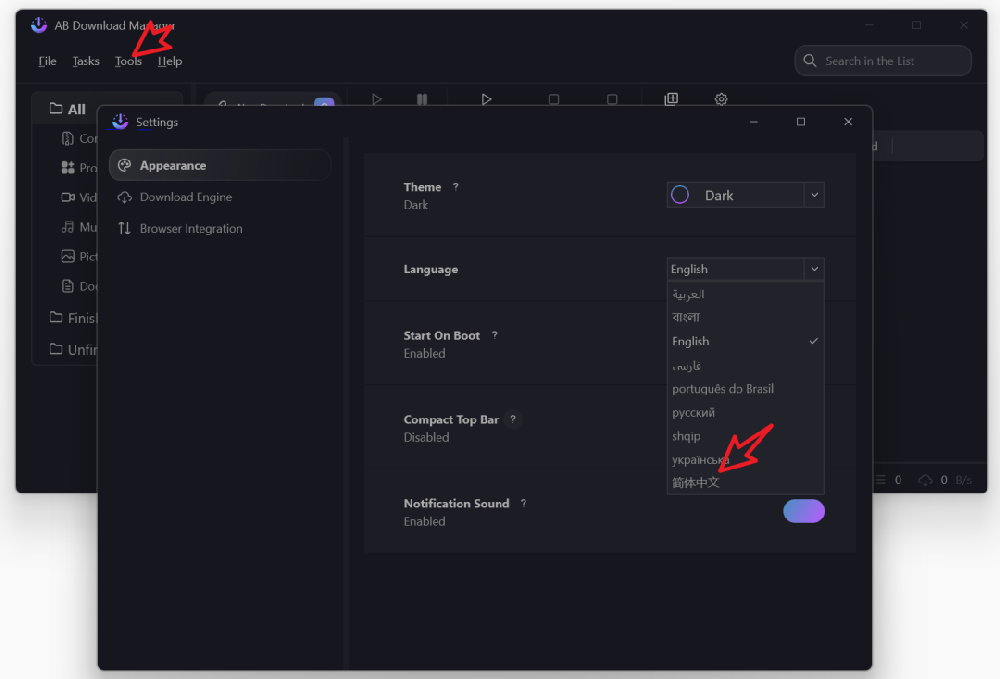Viewport: 1000px width, 679px height.
Task: Select the Unfinished folder
Action: click(x=73, y=349)
